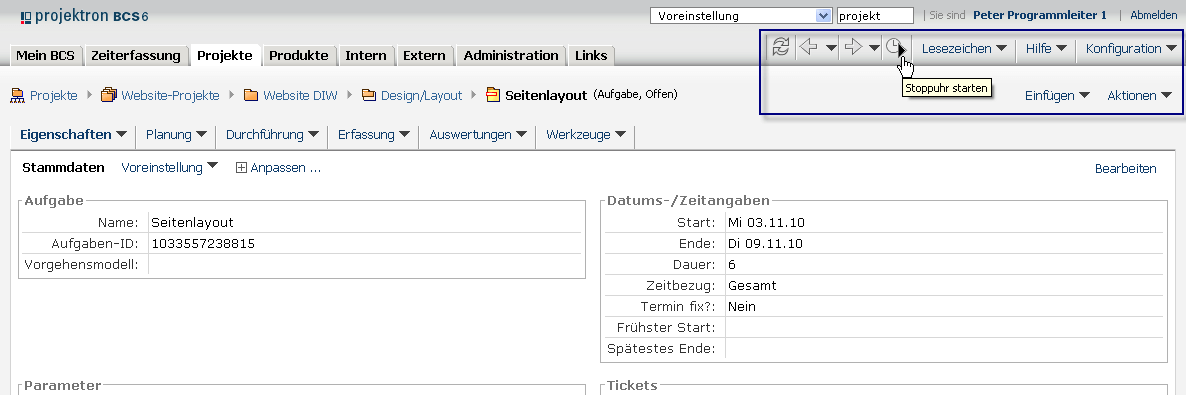
Task: Click the Stammdaten heading
Action: (64, 168)
